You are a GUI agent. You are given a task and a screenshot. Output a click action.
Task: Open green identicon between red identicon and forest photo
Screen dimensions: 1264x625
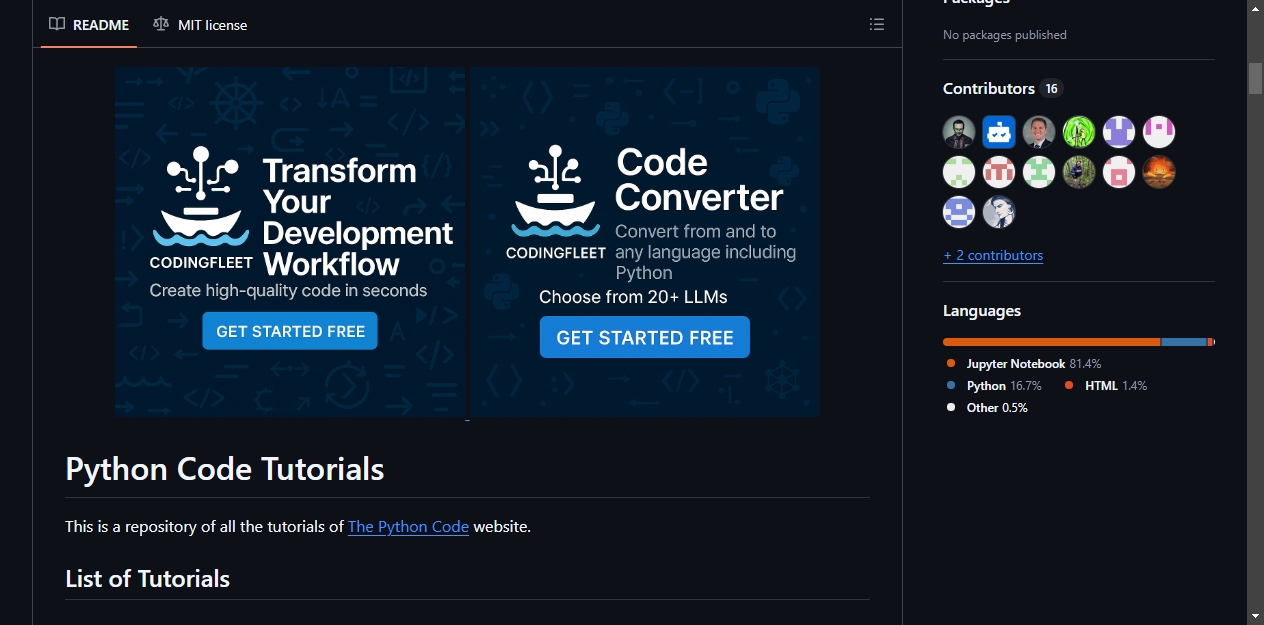pos(1039,172)
